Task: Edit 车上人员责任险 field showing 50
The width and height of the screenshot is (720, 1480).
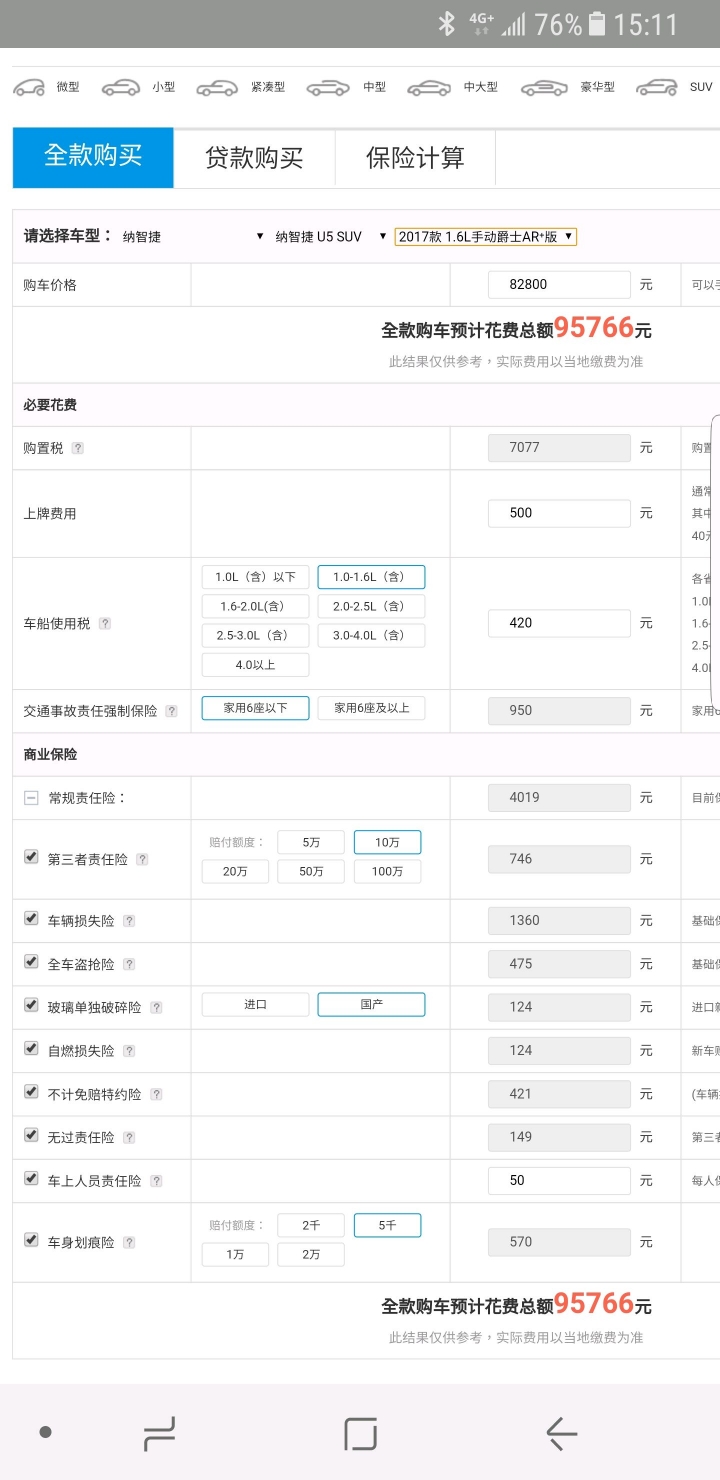Action: (559, 1180)
